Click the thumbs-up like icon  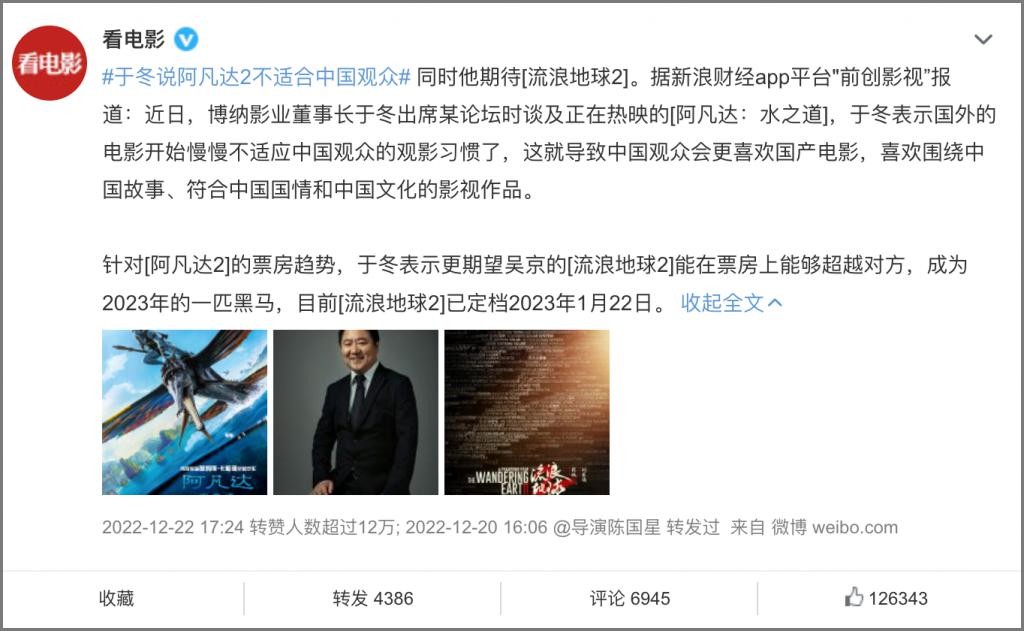coord(853,597)
